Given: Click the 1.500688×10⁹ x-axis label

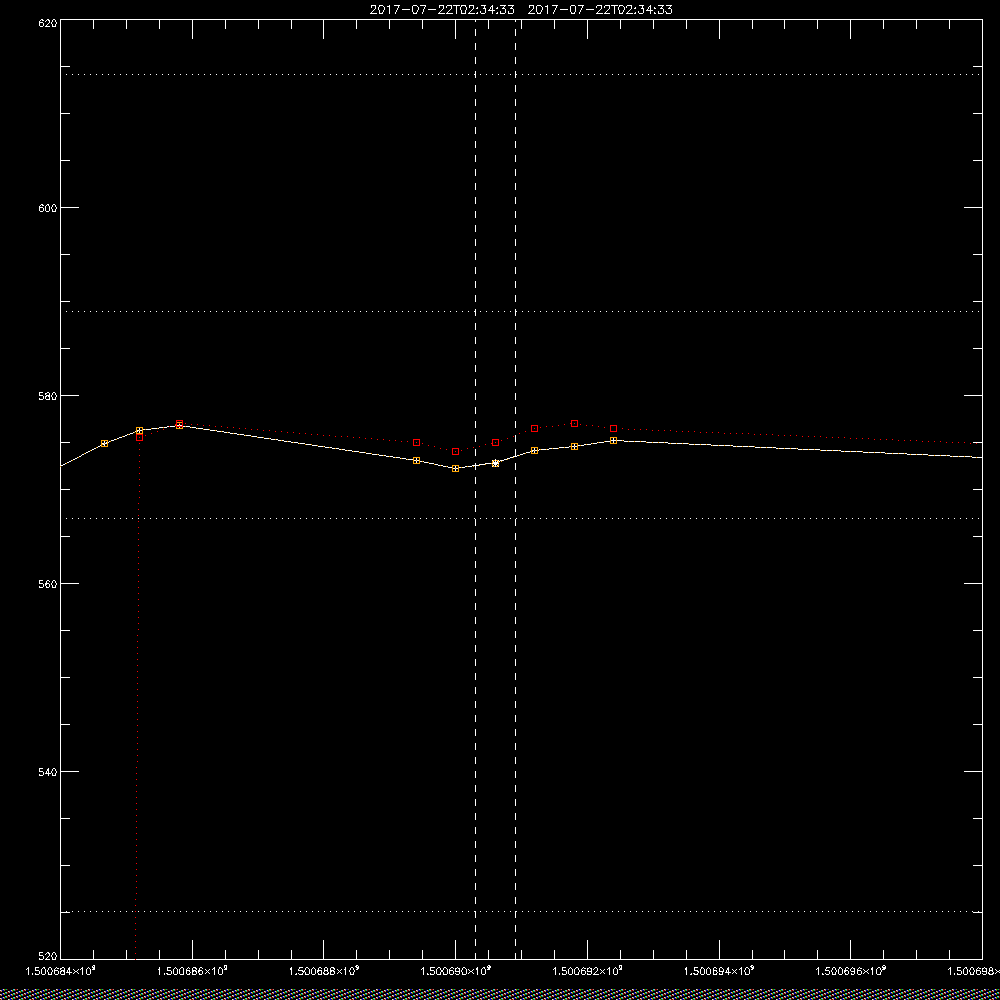Looking at the screenshot, I should click(x=324, y=971).
